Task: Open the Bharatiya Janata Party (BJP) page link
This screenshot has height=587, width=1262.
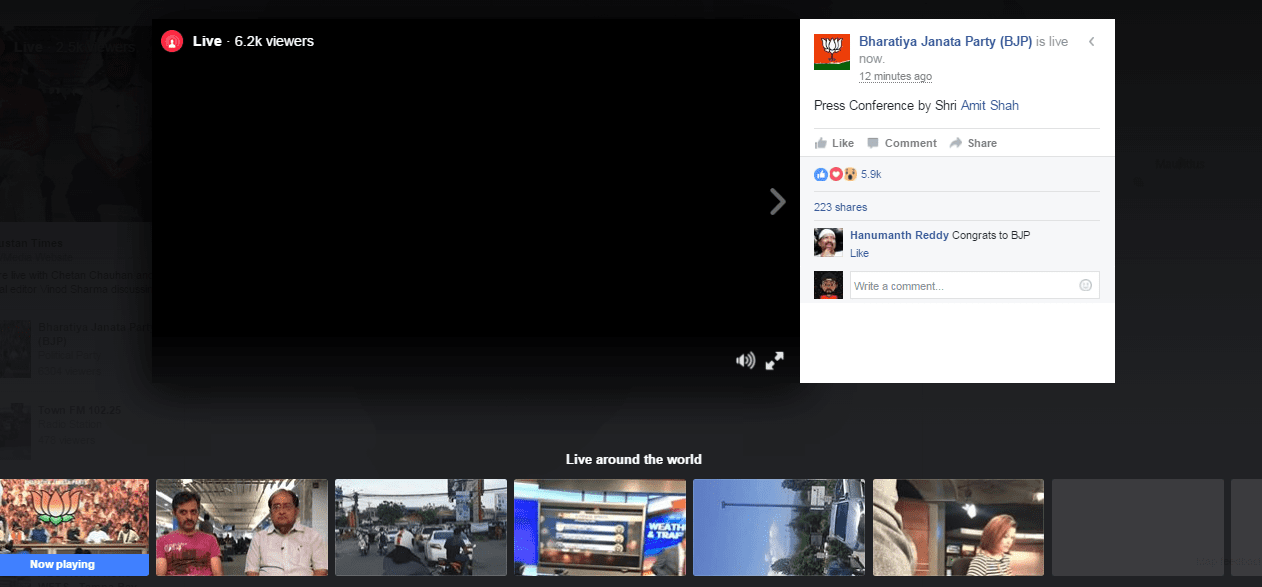Action: [x=945, y=41]
